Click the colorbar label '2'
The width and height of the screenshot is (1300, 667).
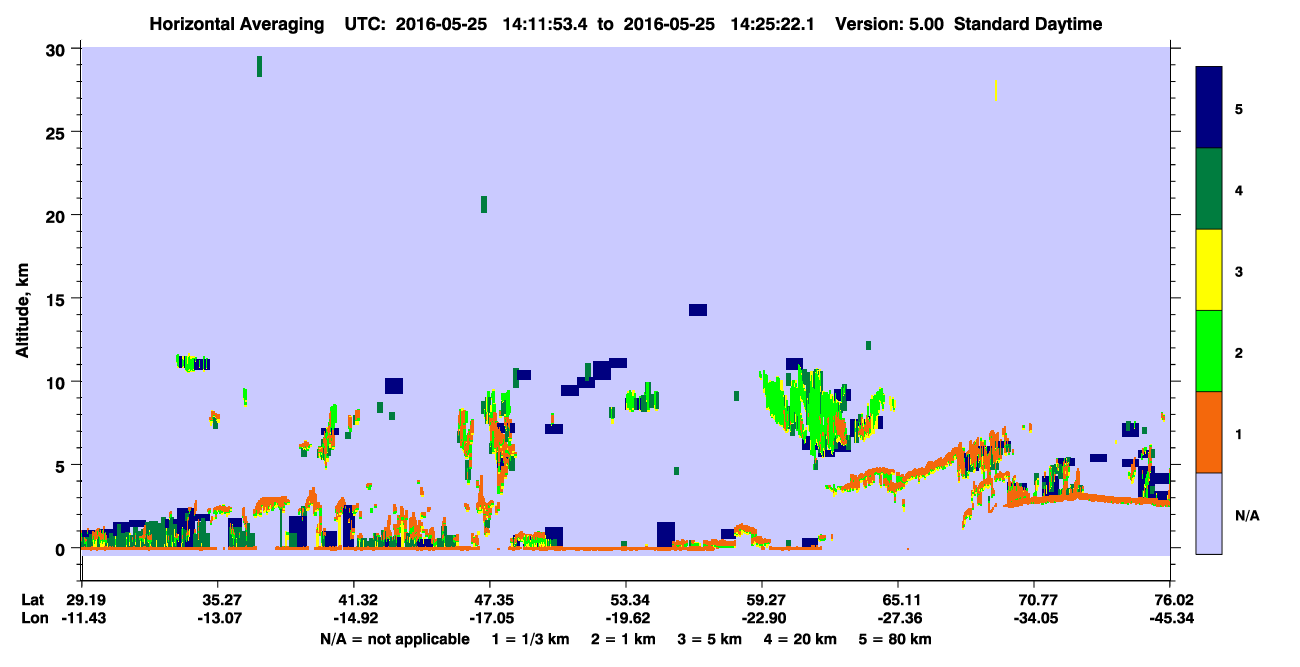point(1239,352)
